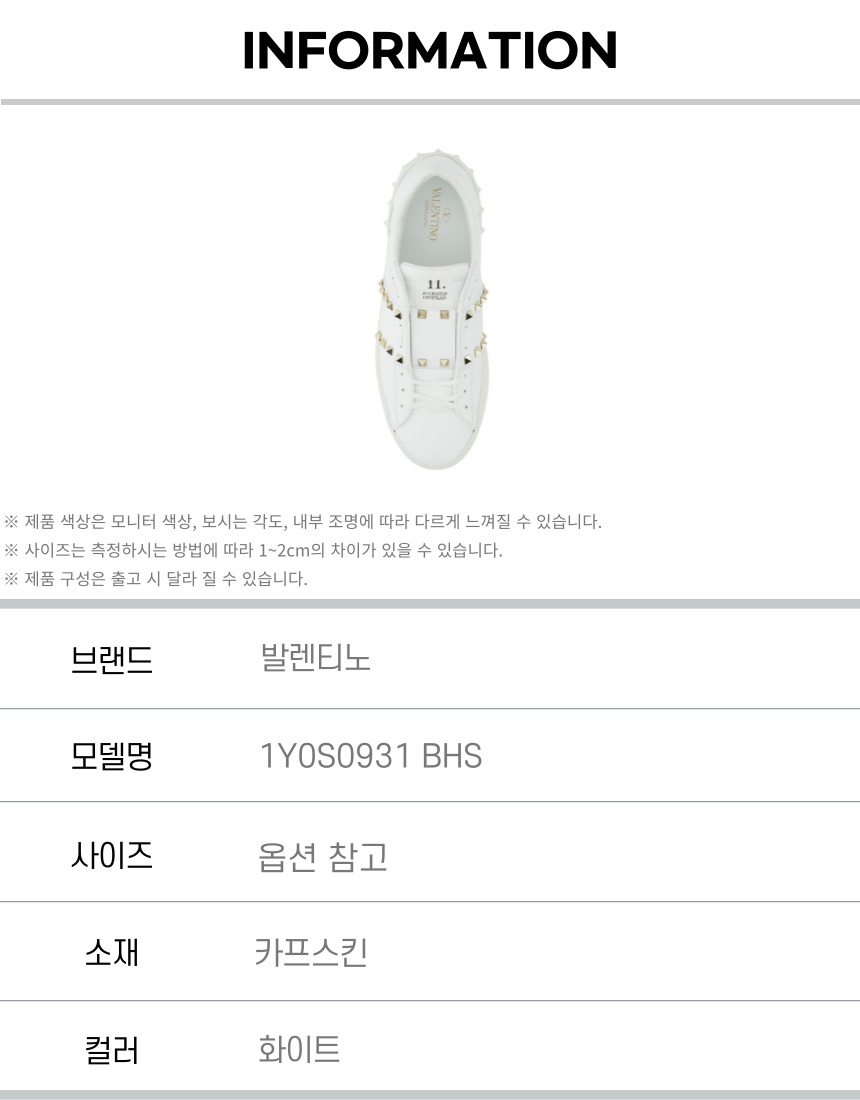Viewport: 860px width, 1100px height.
Task: Select the color value 화이트
Action: click(x=299, y=1050)
